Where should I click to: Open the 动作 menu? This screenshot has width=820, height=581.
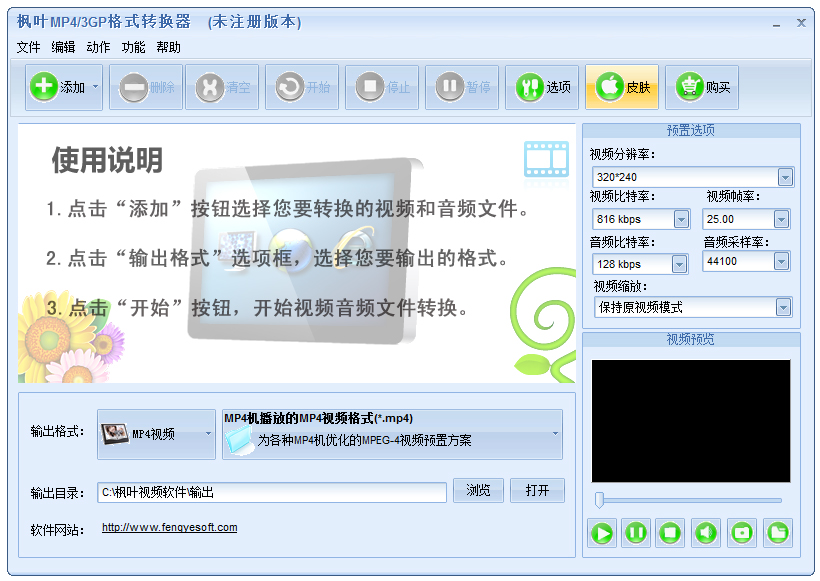98,48
